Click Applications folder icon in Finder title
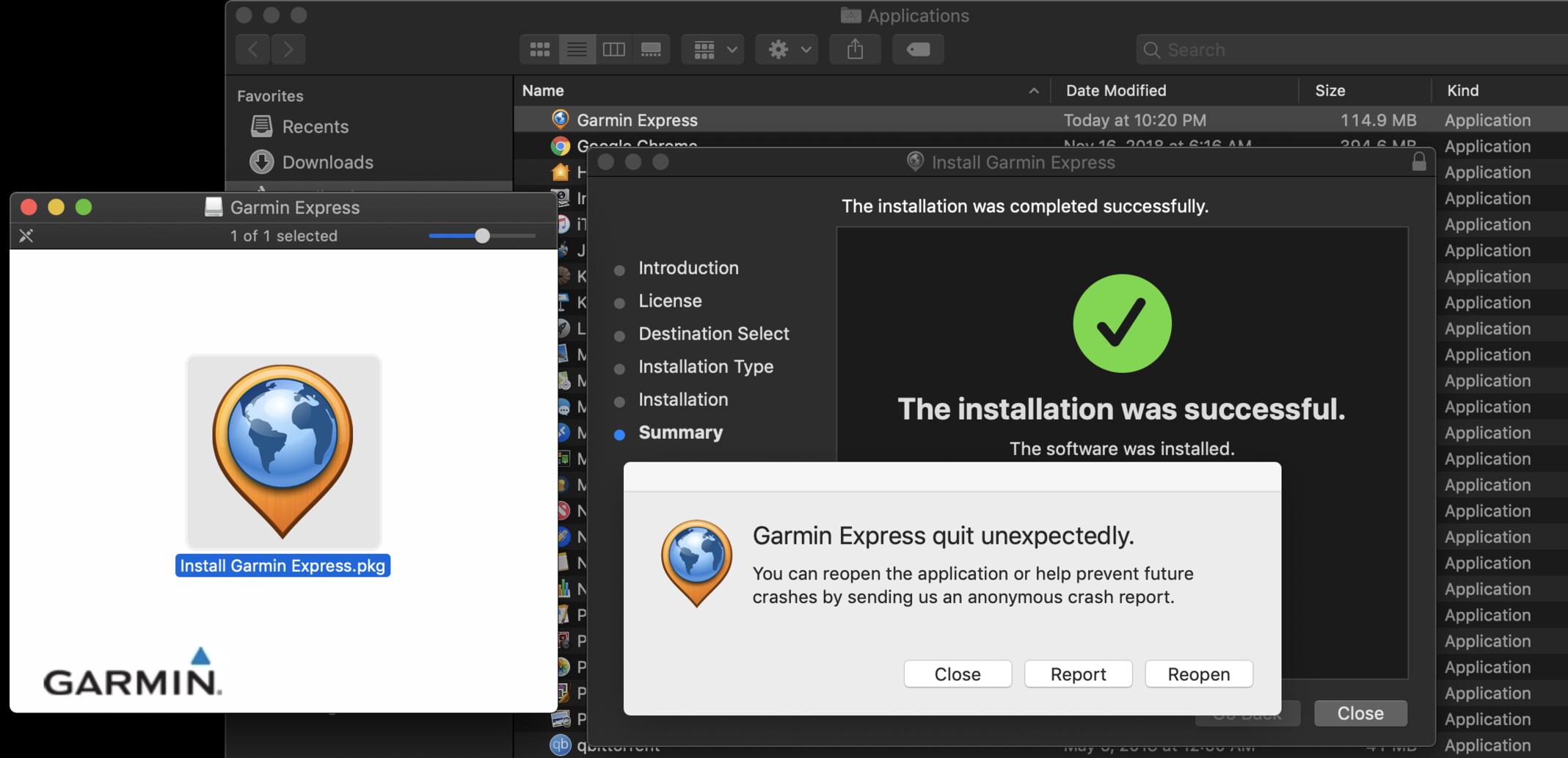1568x758 pixels. pos(850,15)
